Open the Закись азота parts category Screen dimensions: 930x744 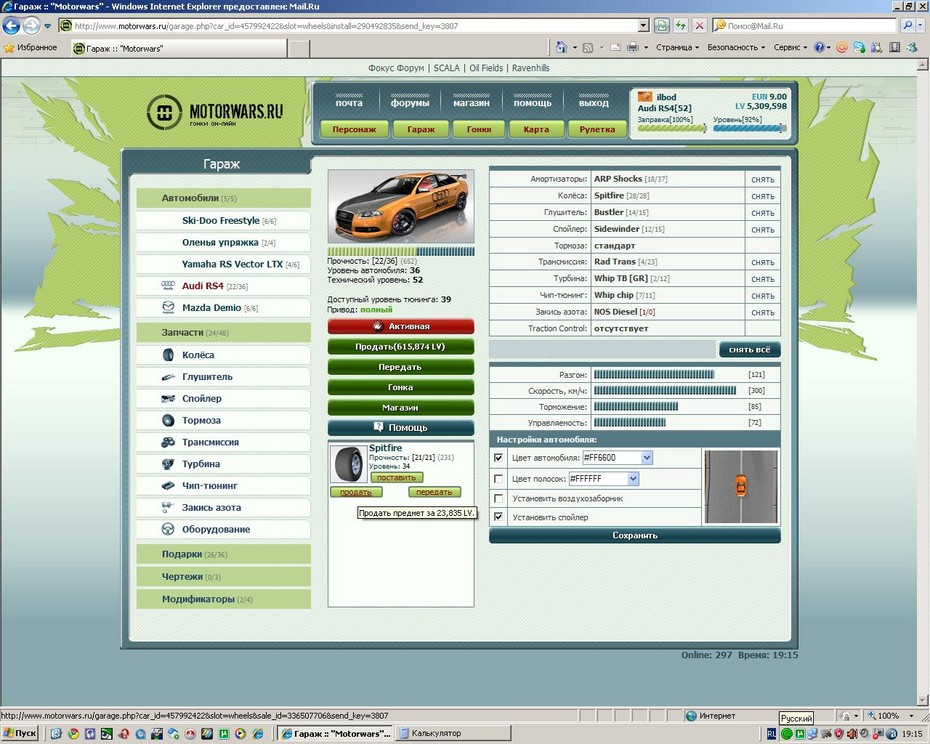[223, 508]
